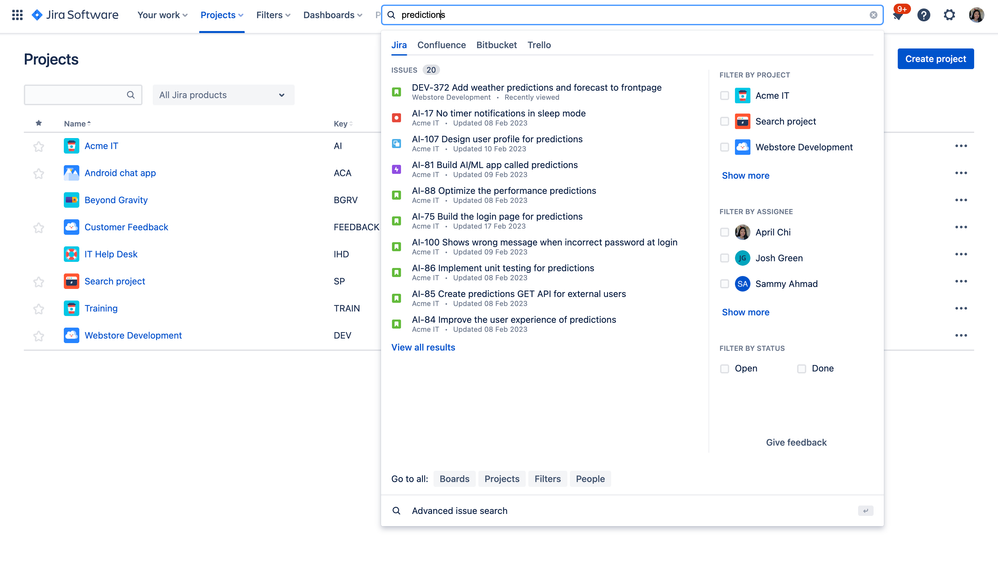Check the Acme IT project filter
Viewport: 998px width, 574px height.
[725, 96]
